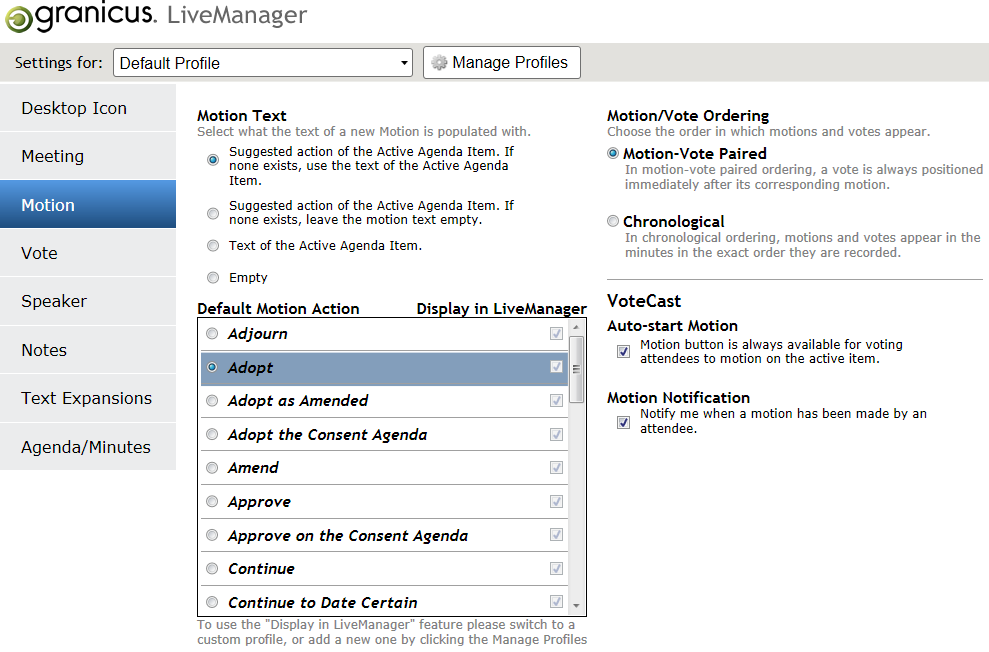This screenshot has width=989, height=652.
Task: Click the gear icon on Manage Profiles
Action: pyautogui.click(x=439, y=62)
